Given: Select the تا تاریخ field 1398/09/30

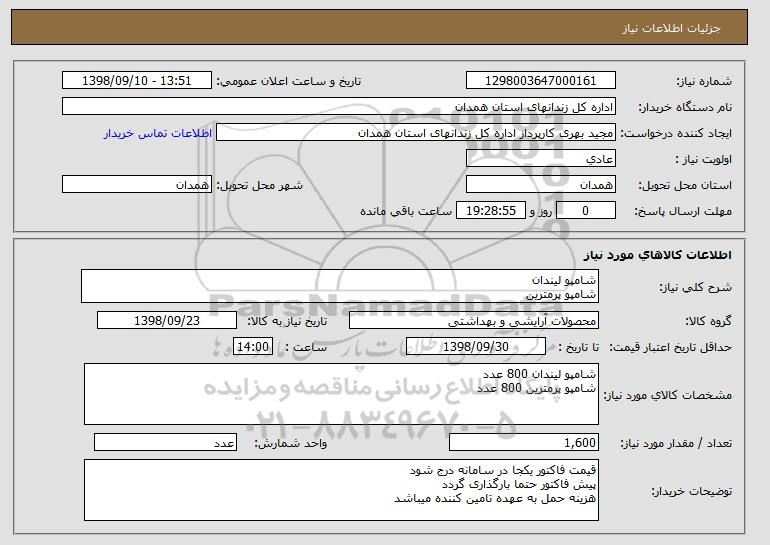Looking at the screenshot, I should (476, 347).
